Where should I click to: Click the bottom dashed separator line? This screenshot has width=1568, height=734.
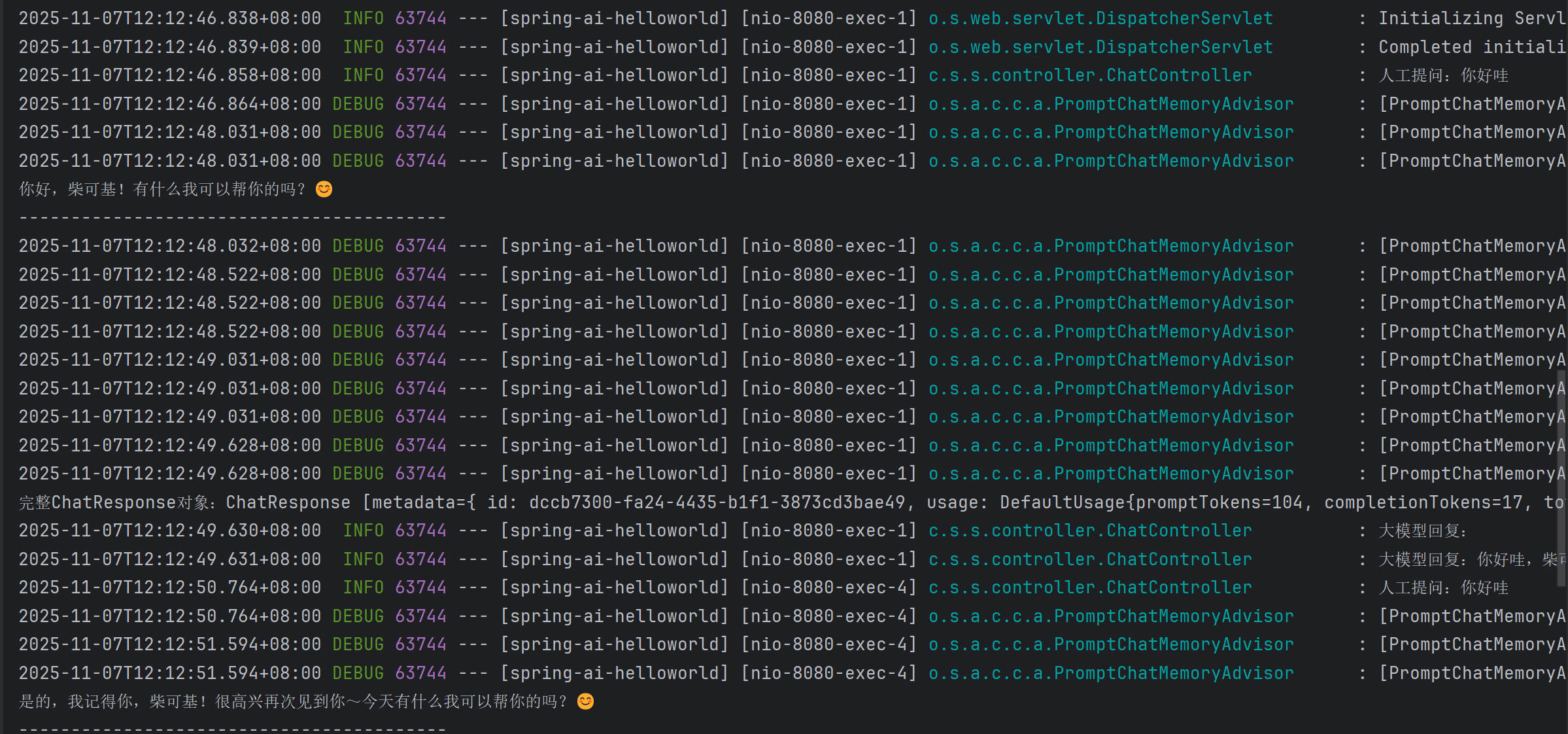pyautogui.click(x=232, y=728)
